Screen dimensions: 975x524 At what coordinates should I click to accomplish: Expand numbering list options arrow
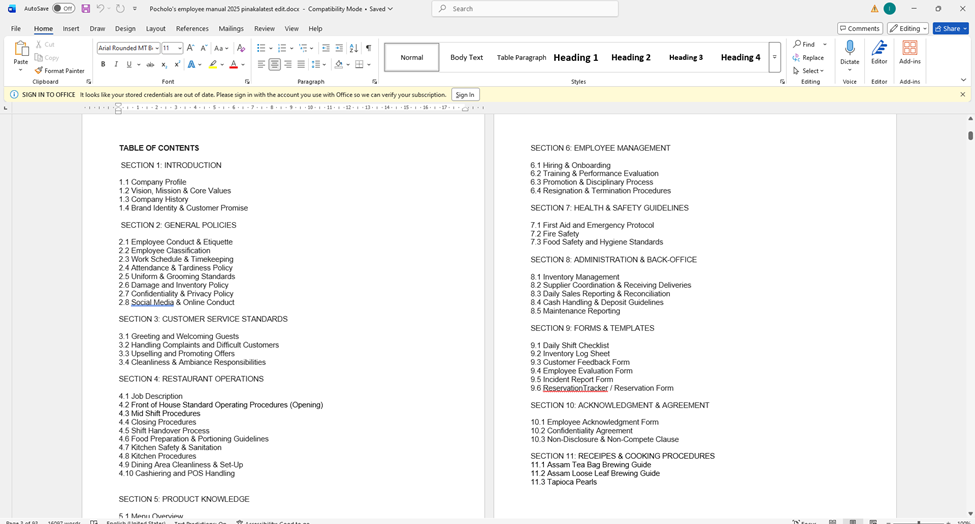pyautogui.click(x=291, y=48)
